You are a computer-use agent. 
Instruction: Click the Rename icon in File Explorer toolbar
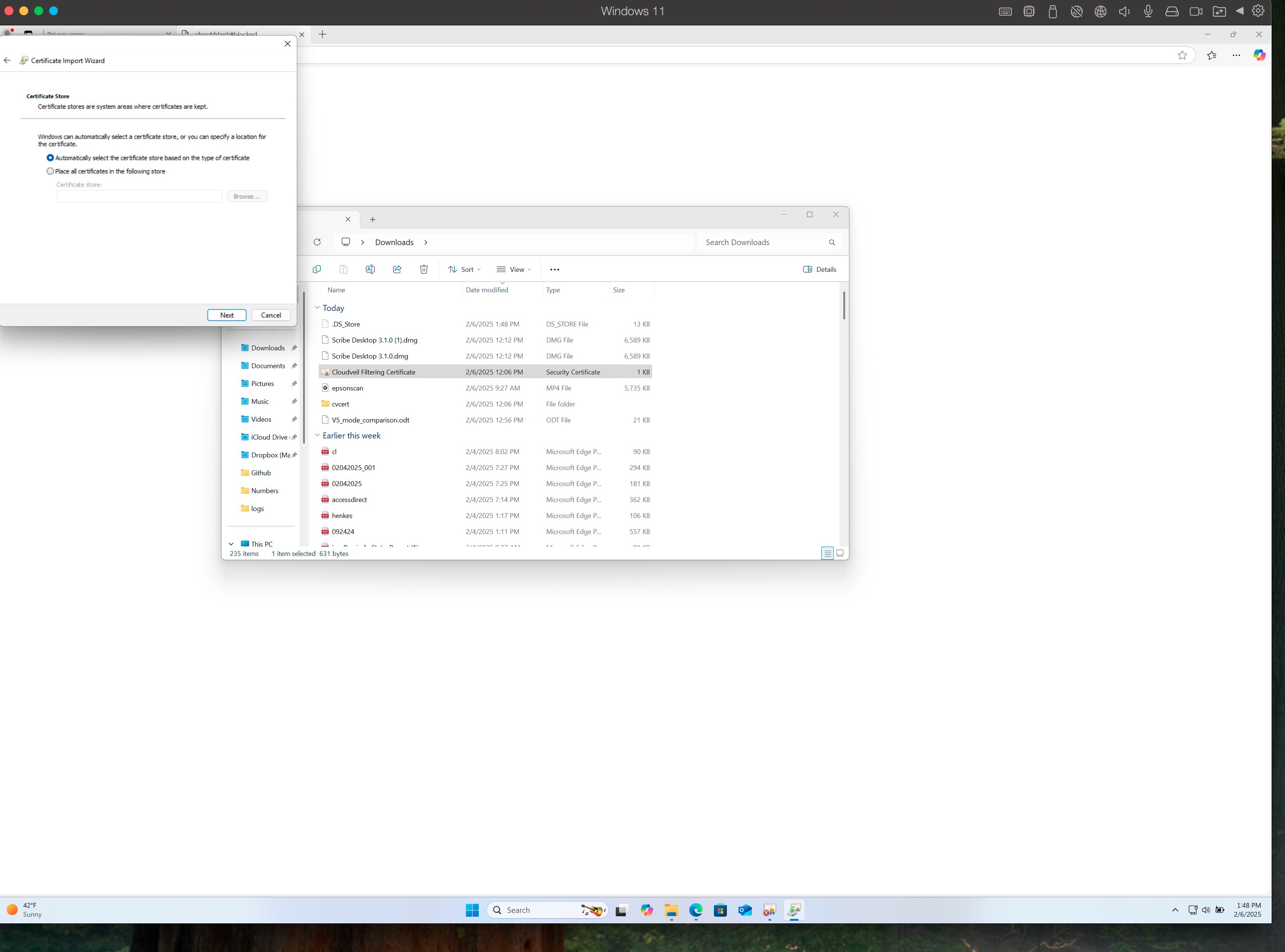tap(370, 269)
